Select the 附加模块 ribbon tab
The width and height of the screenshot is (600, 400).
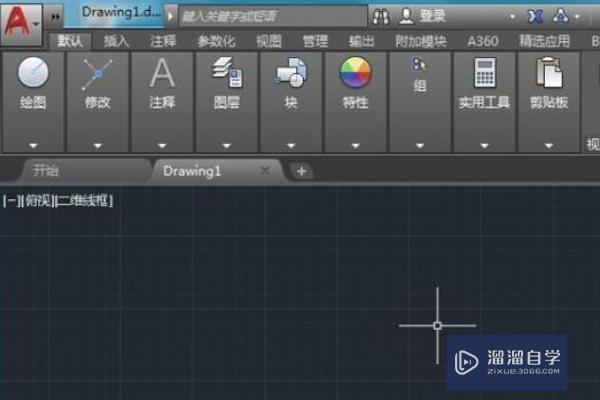coord(421,41)
